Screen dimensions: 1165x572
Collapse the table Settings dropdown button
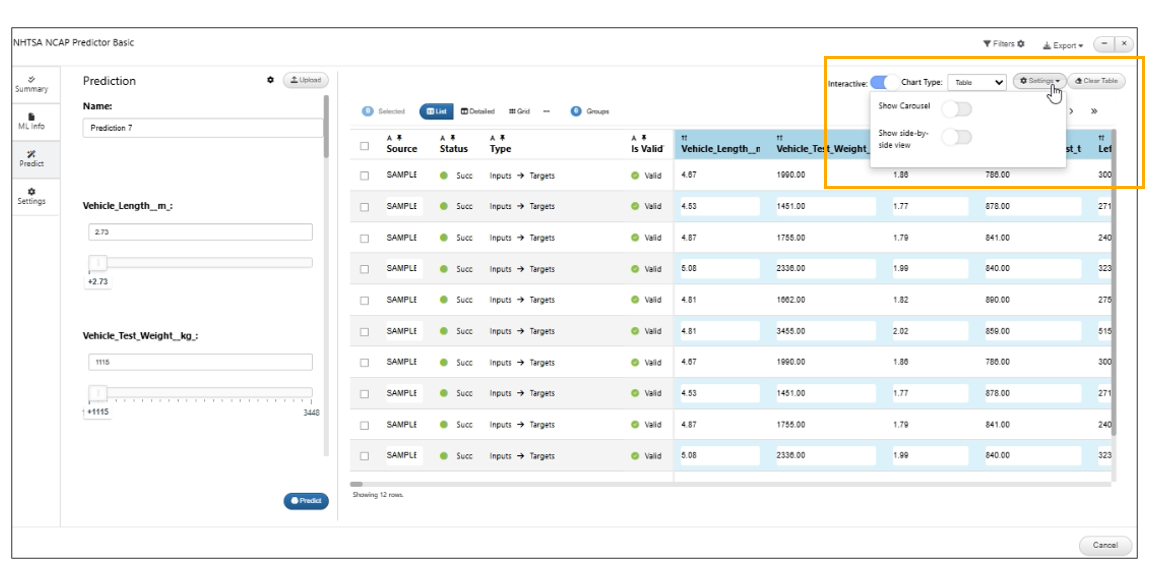[1039, 81]
